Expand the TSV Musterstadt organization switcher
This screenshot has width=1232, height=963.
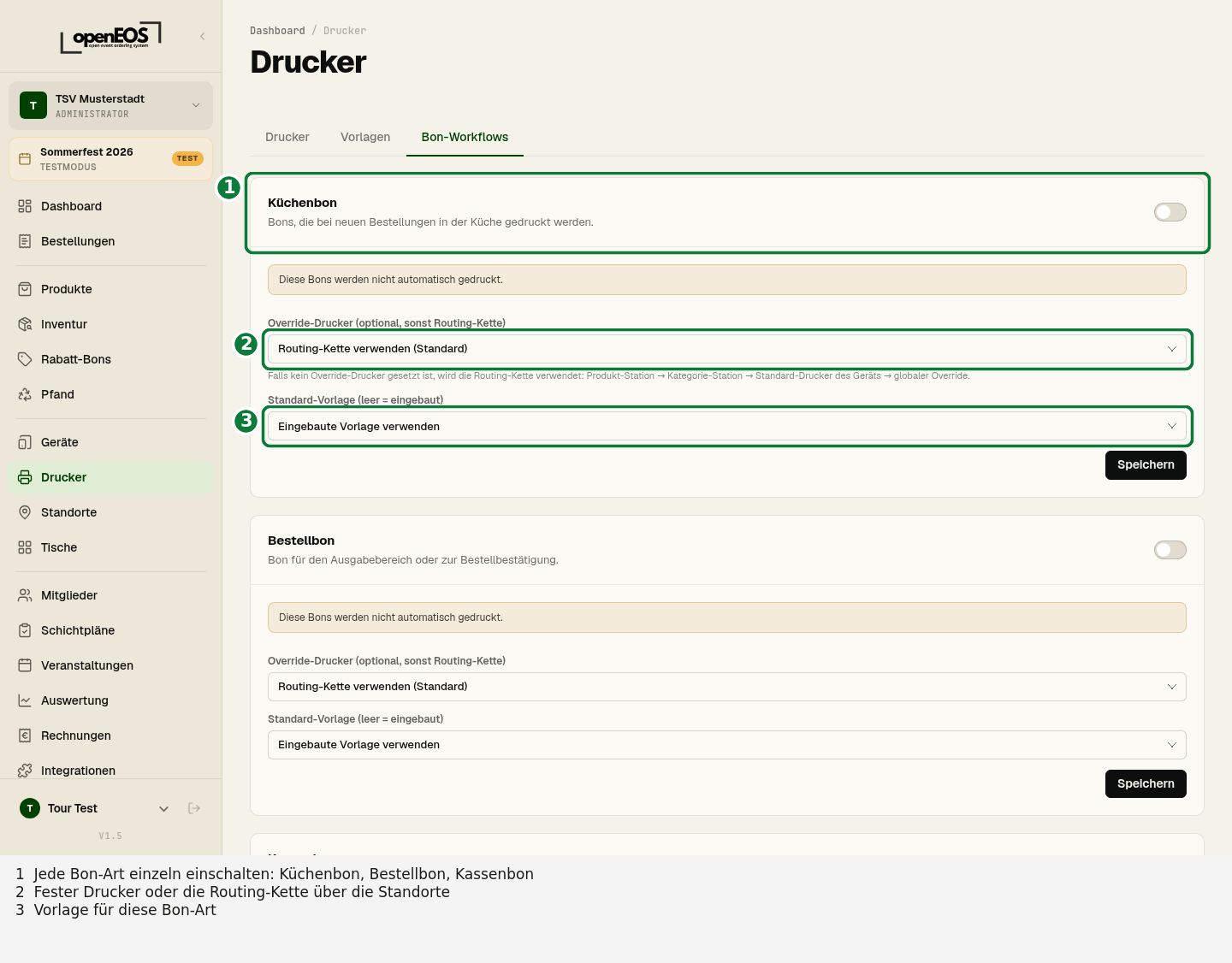coord(110,105)
